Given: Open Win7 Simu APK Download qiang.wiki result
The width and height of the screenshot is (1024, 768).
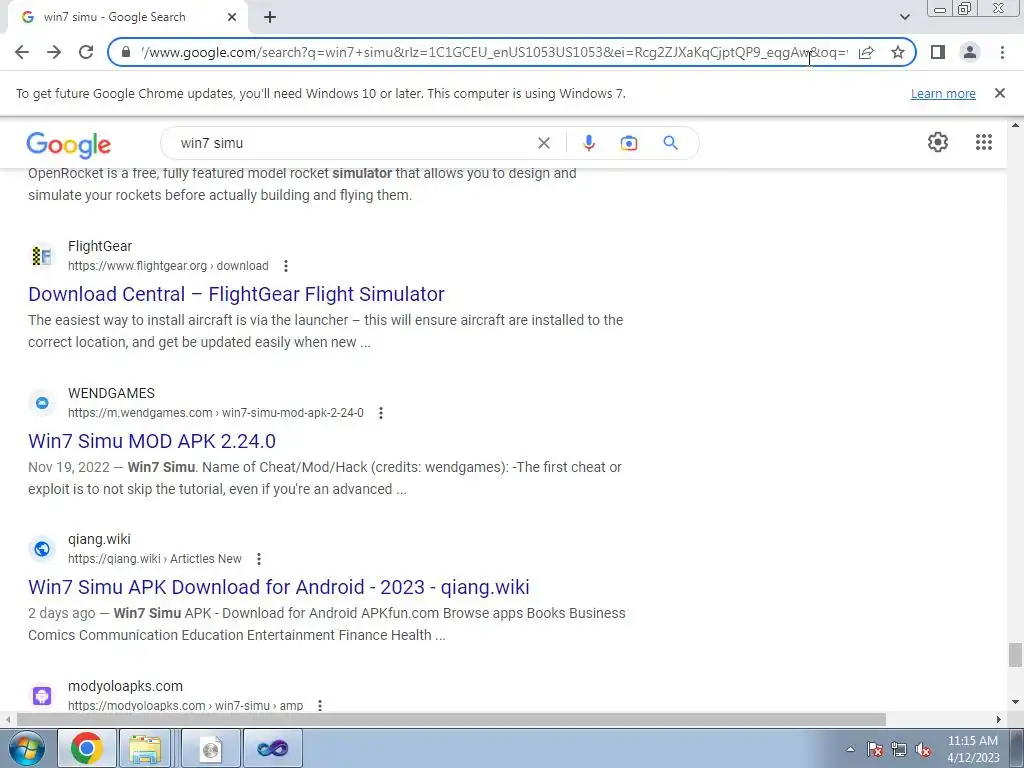Looking at the screenshot, I should (x=279, y=587).
